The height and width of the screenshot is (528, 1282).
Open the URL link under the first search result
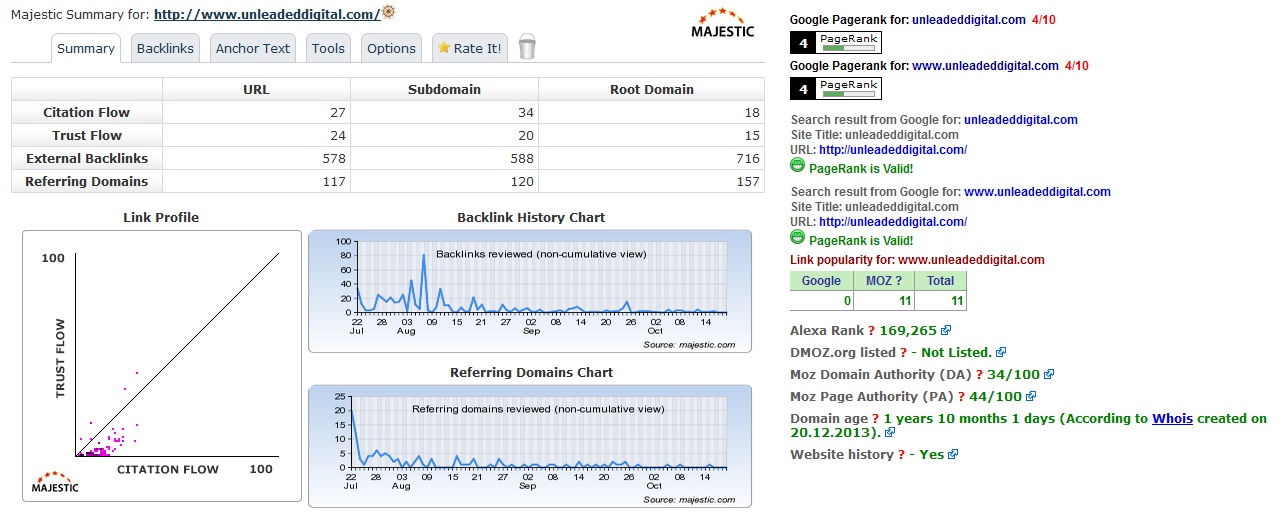[x=893, y=150]
